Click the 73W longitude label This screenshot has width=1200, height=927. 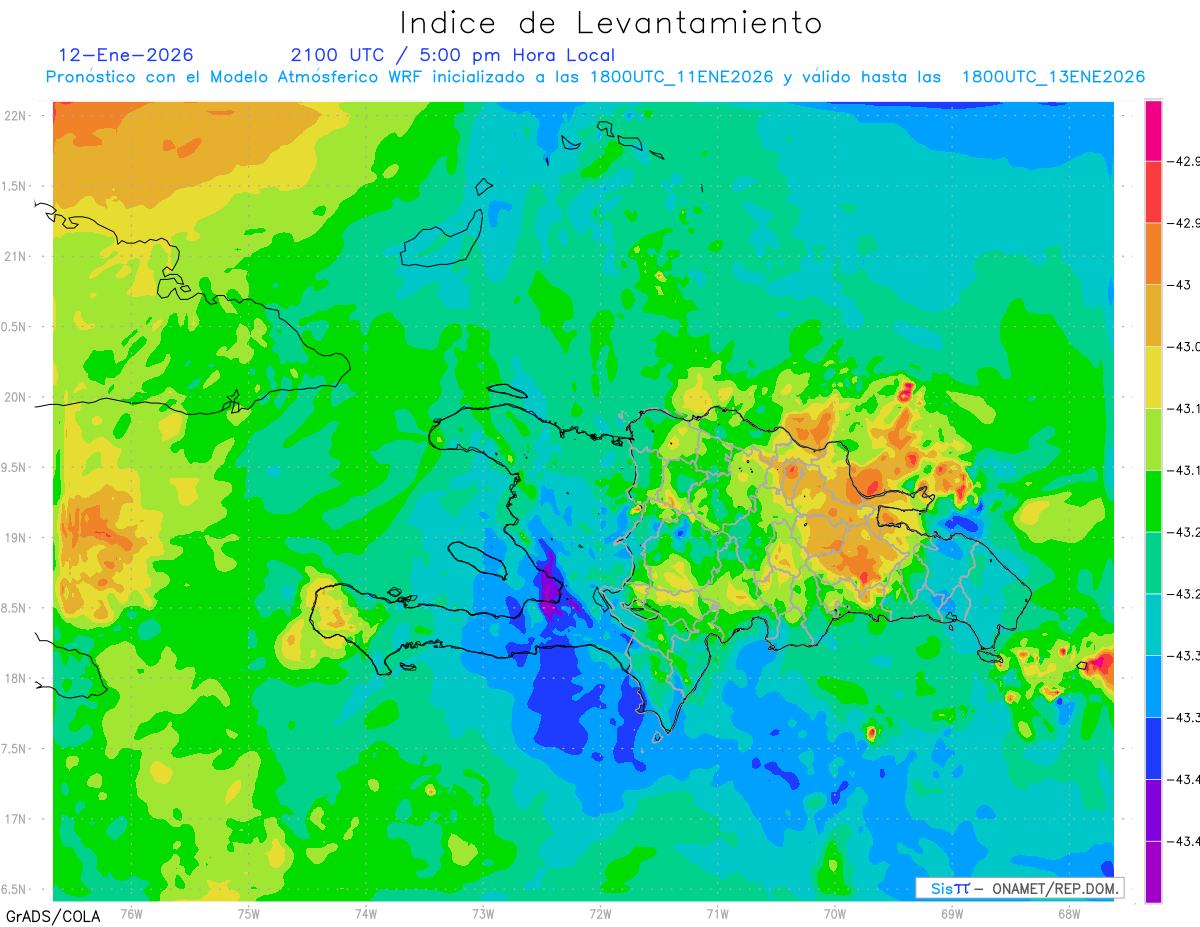coord(483,913)
